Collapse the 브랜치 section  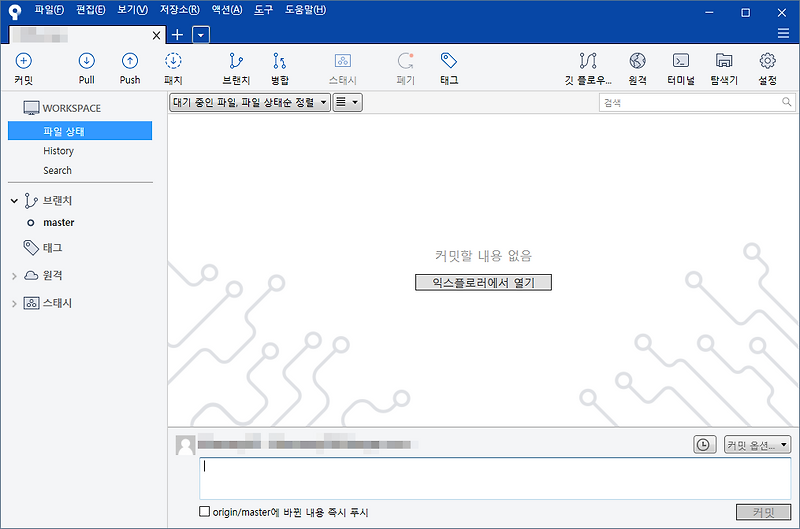pyautogui.click(x=14, y=201)
